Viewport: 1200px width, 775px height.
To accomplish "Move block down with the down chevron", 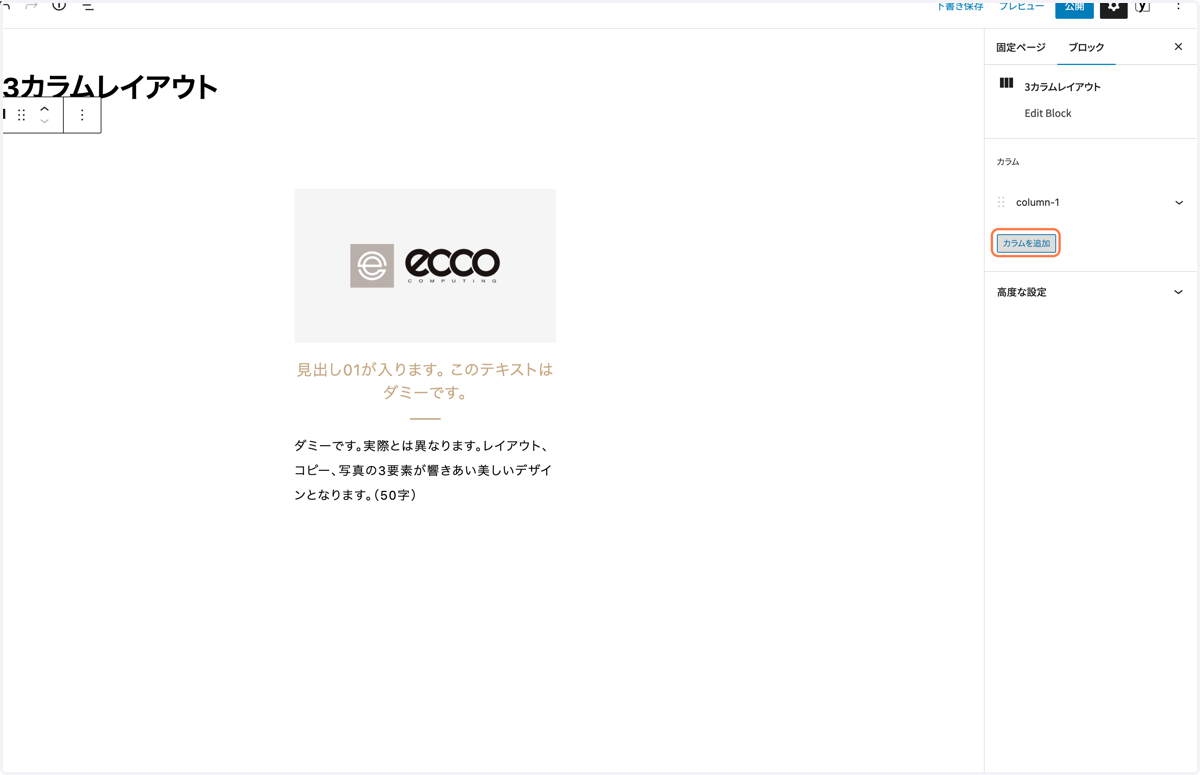I will tap(45, 121).
